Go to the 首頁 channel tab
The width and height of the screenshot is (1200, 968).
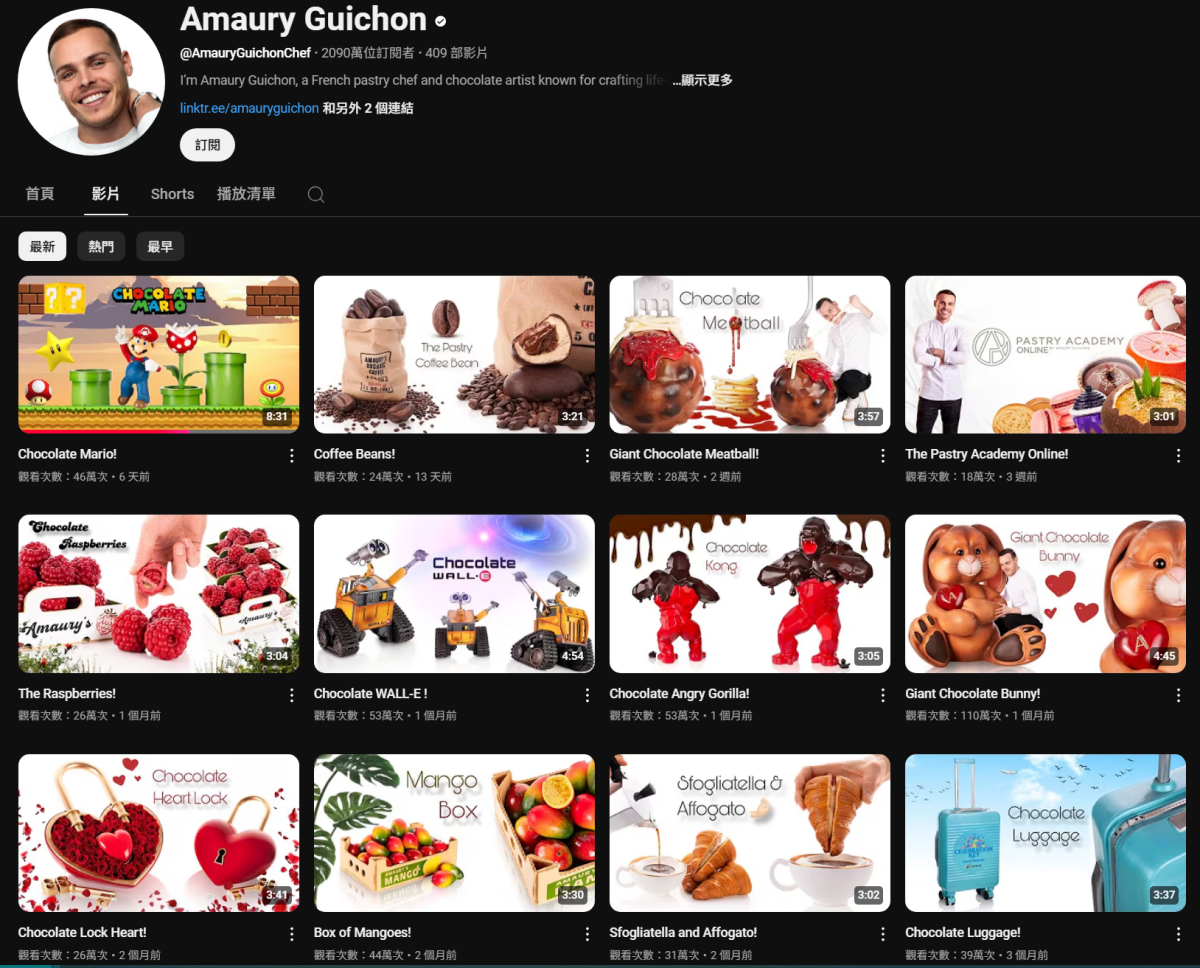pyautogui.click(x=40, y=194)
